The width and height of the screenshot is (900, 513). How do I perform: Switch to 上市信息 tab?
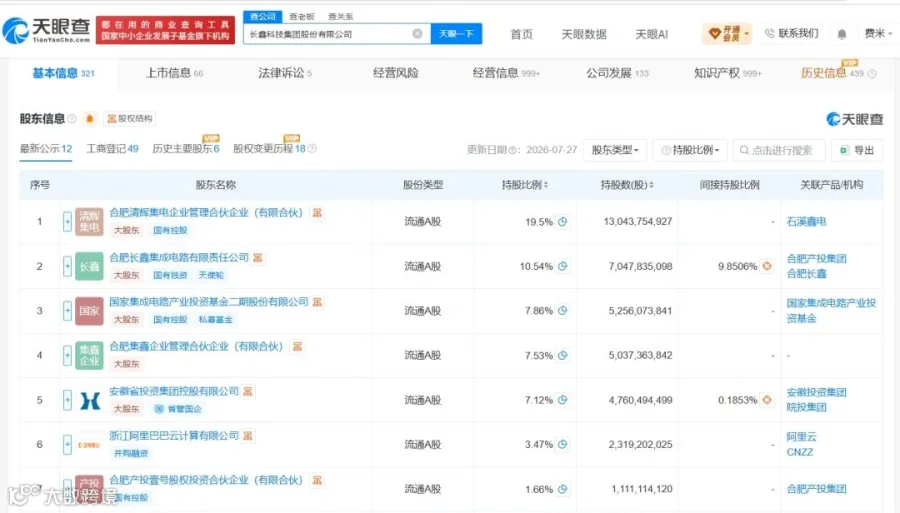174,73
